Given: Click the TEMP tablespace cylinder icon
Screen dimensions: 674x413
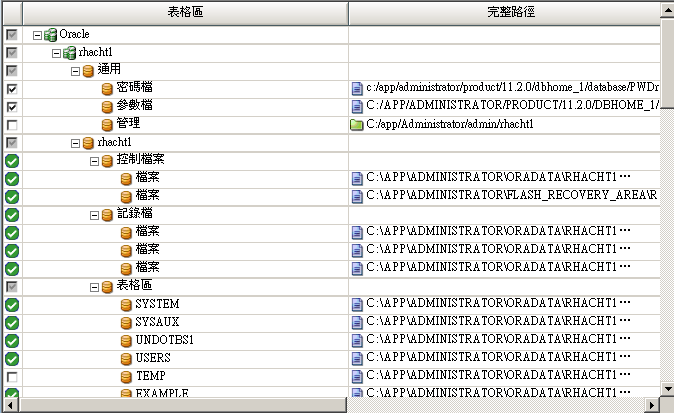Looking at the screenshot, I should [126, 377].
